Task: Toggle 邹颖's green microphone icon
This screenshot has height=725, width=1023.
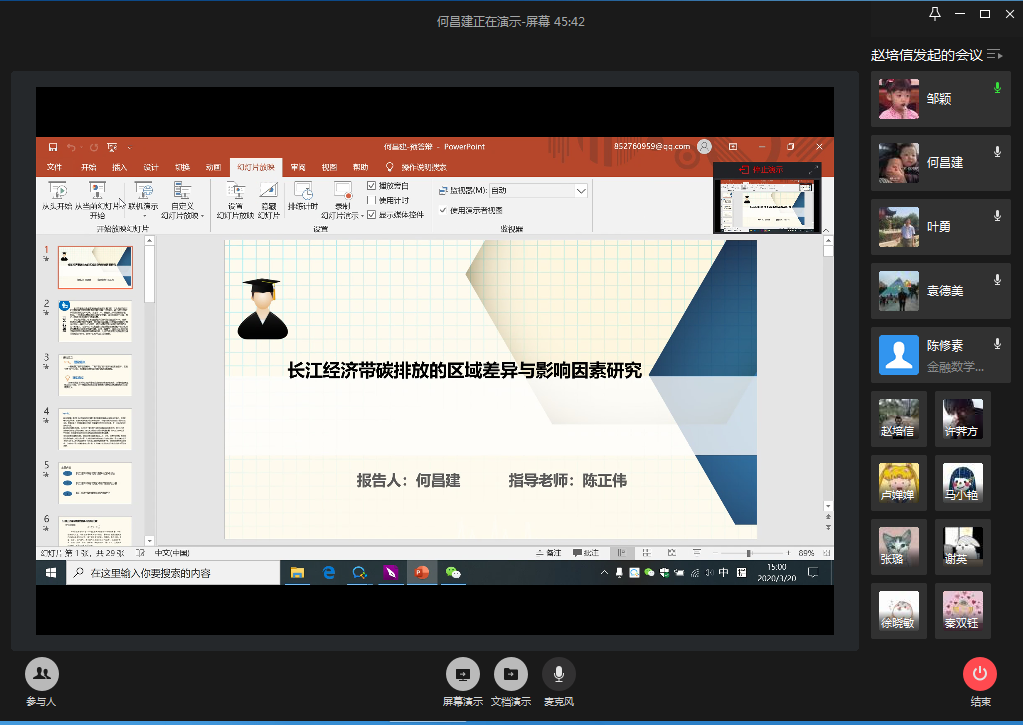Action: [997, 89]
